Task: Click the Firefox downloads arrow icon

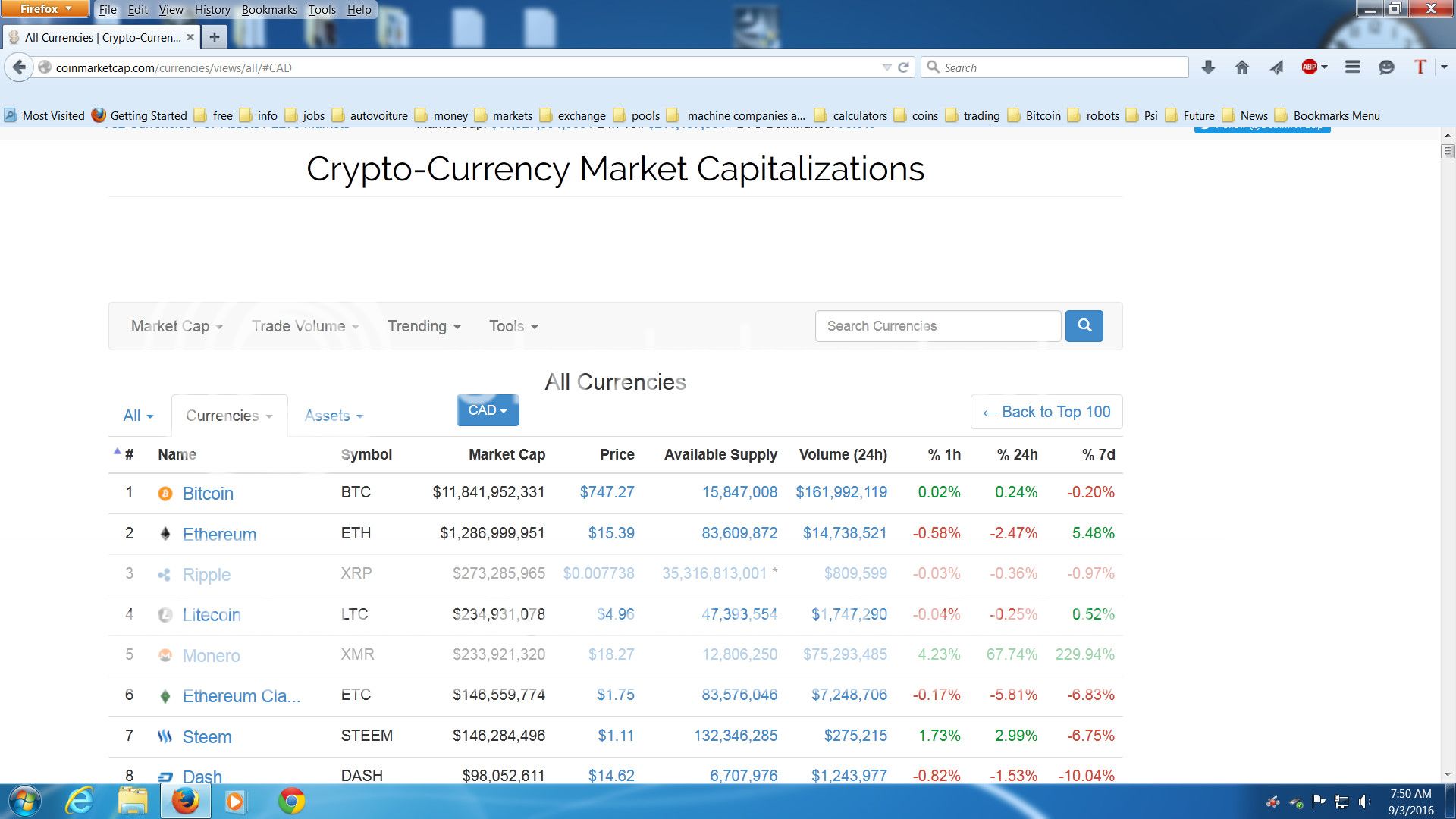Action: [x=1208, y=67]
